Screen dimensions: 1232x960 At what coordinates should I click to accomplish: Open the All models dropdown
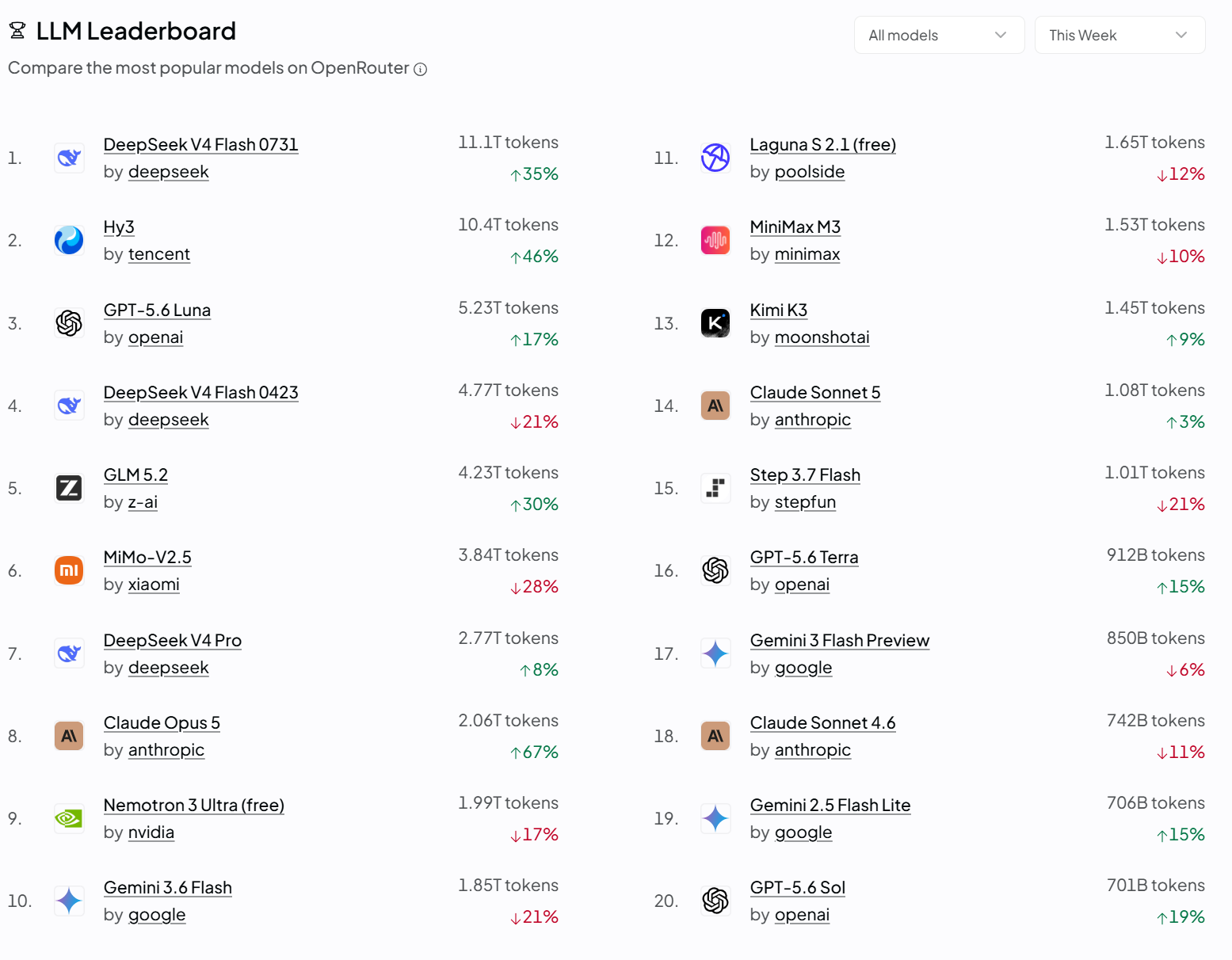(939, 35)
